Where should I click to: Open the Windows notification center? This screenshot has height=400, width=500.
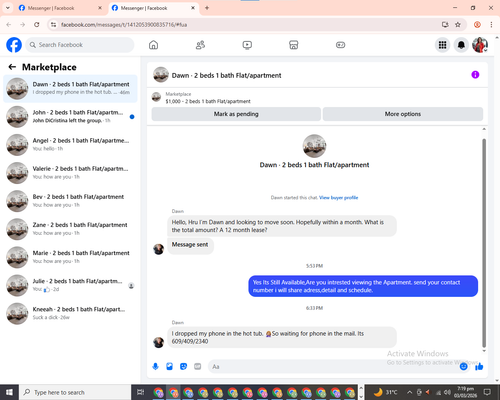487,392
